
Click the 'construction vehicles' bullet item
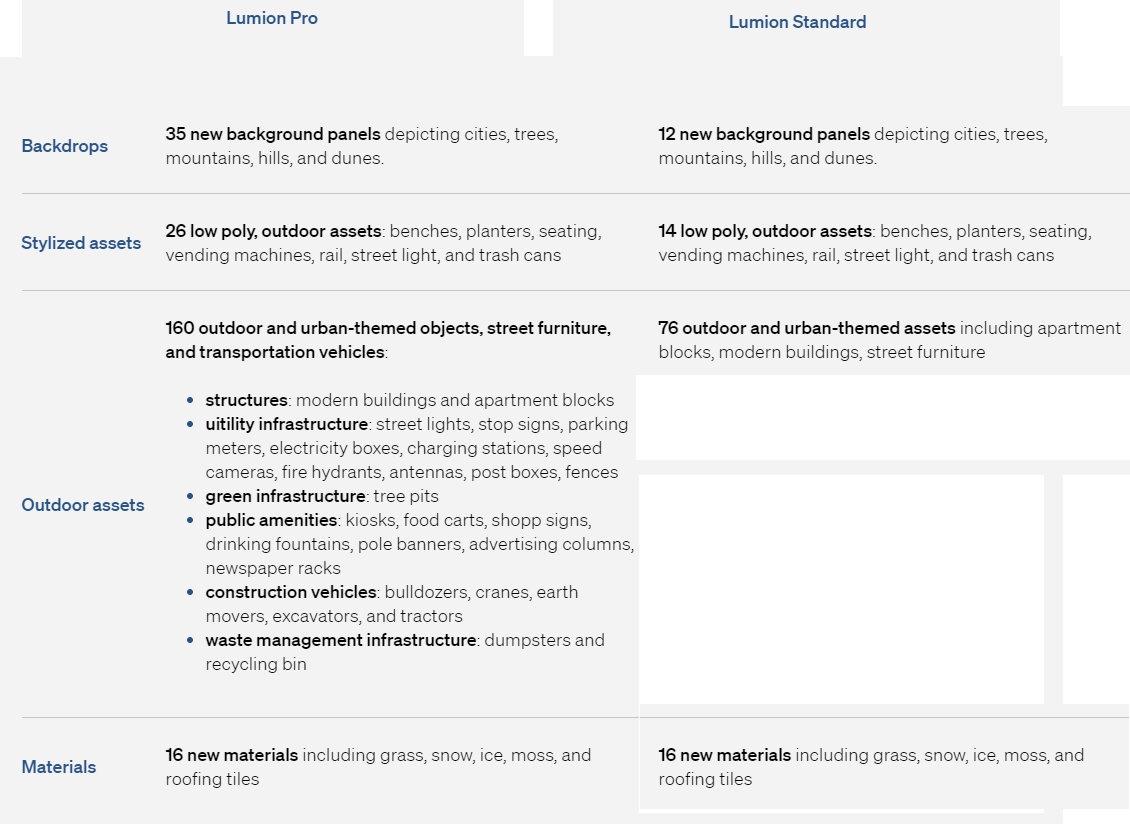(x=291, y=592)
